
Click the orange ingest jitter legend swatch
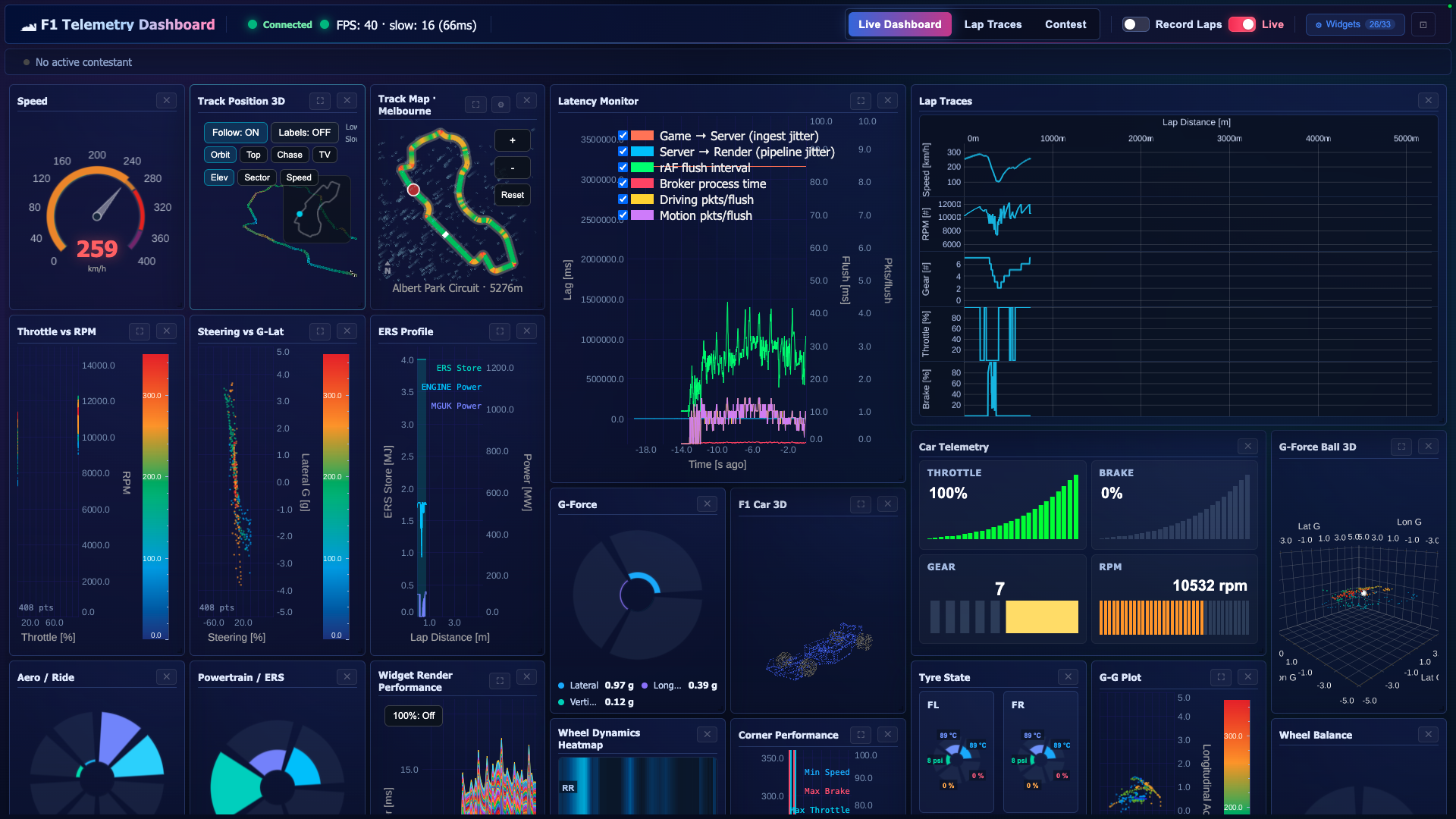(642, 136)
